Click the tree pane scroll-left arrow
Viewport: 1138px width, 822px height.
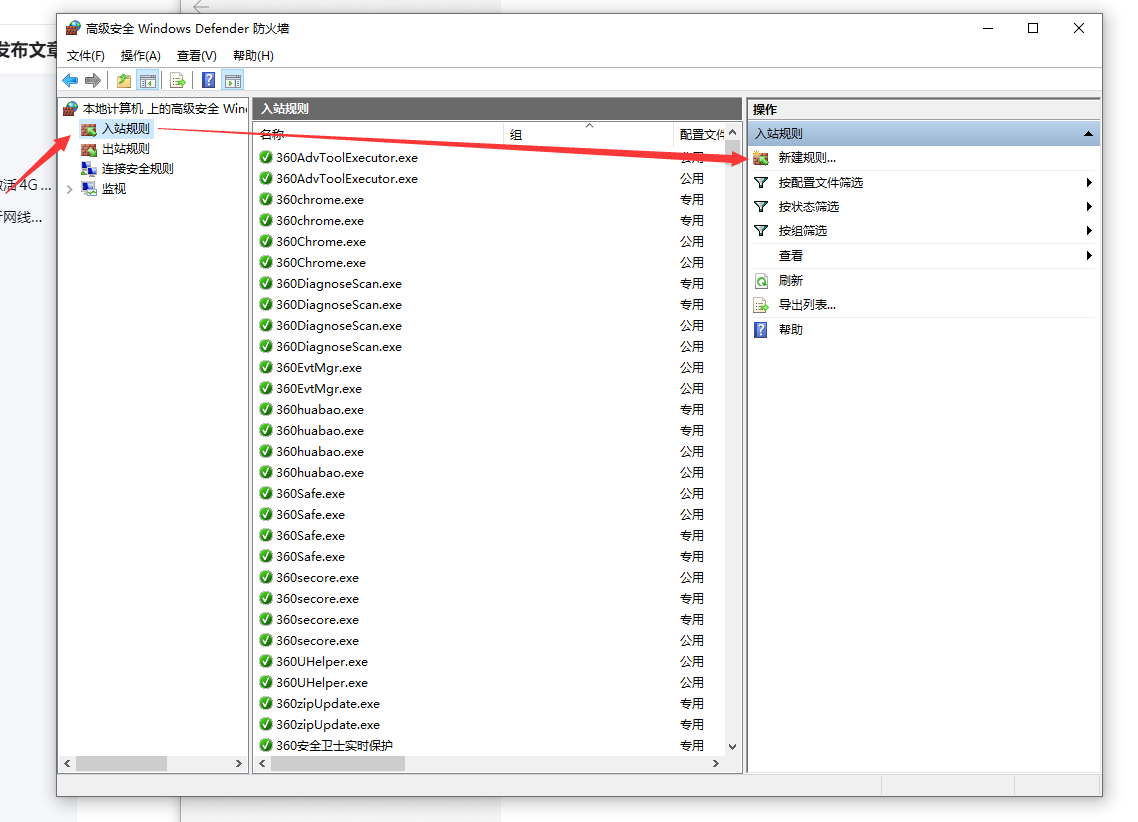(x=67, y=763)
